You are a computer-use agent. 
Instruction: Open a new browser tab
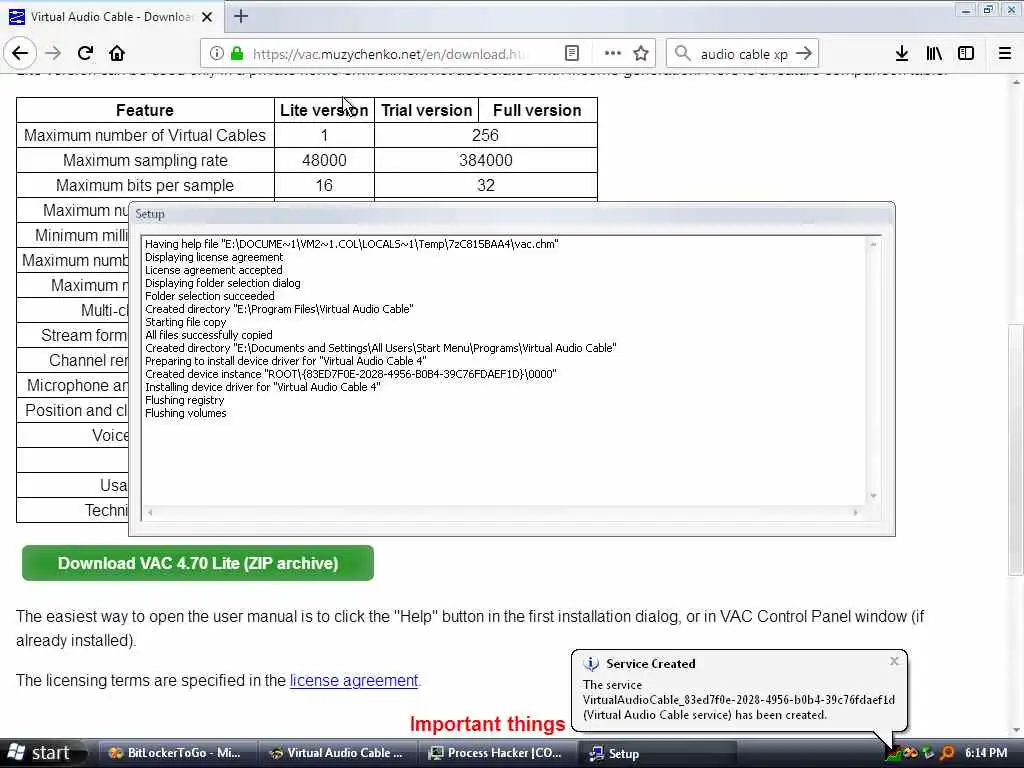(241, 16)
